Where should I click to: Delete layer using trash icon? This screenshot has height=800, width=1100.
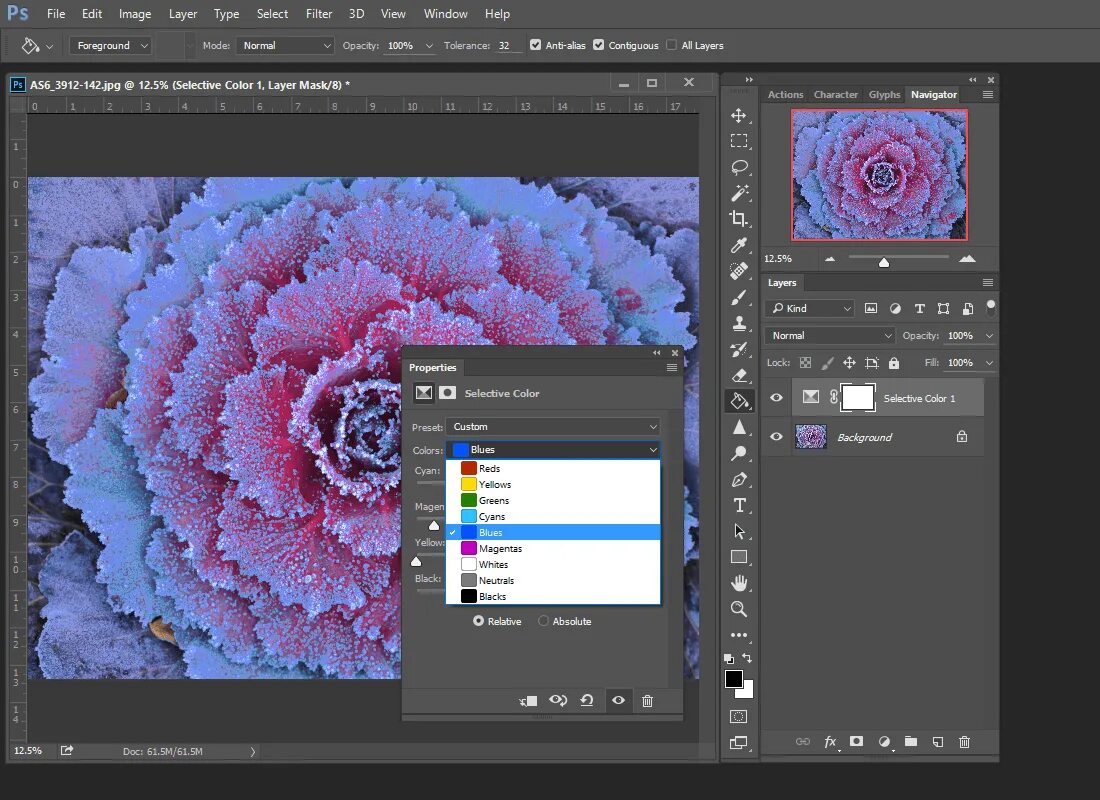(x=965, y=742)
